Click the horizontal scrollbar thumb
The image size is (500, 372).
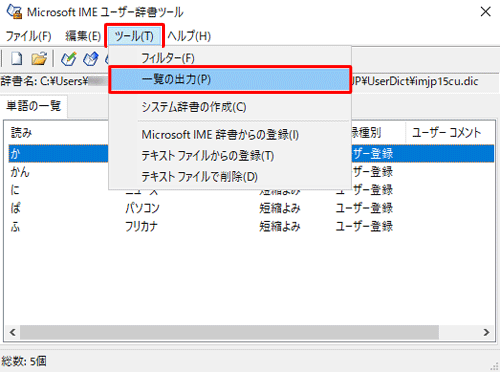(229, 332)
